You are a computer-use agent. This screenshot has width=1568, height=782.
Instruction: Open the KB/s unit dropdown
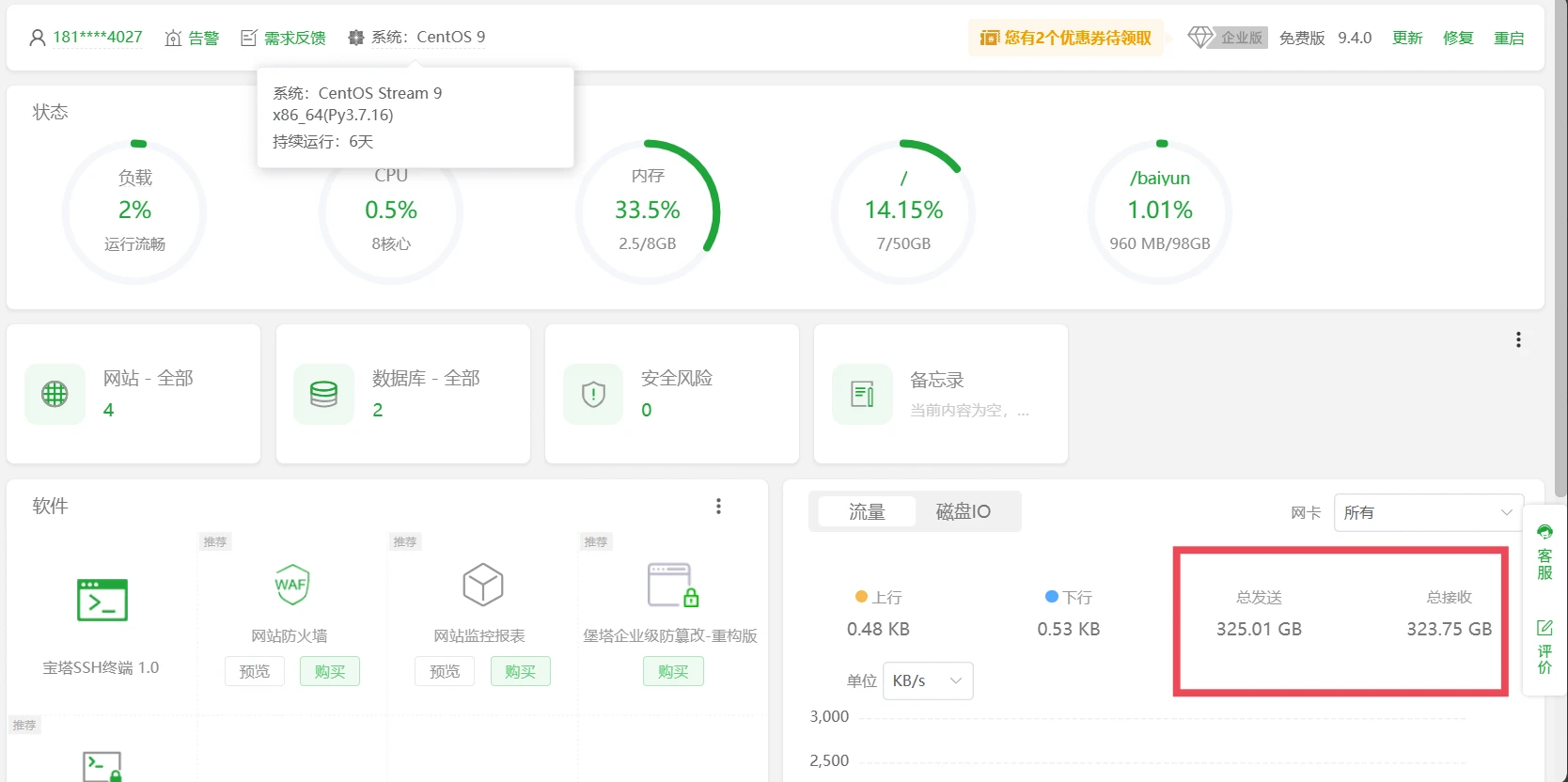927,680
